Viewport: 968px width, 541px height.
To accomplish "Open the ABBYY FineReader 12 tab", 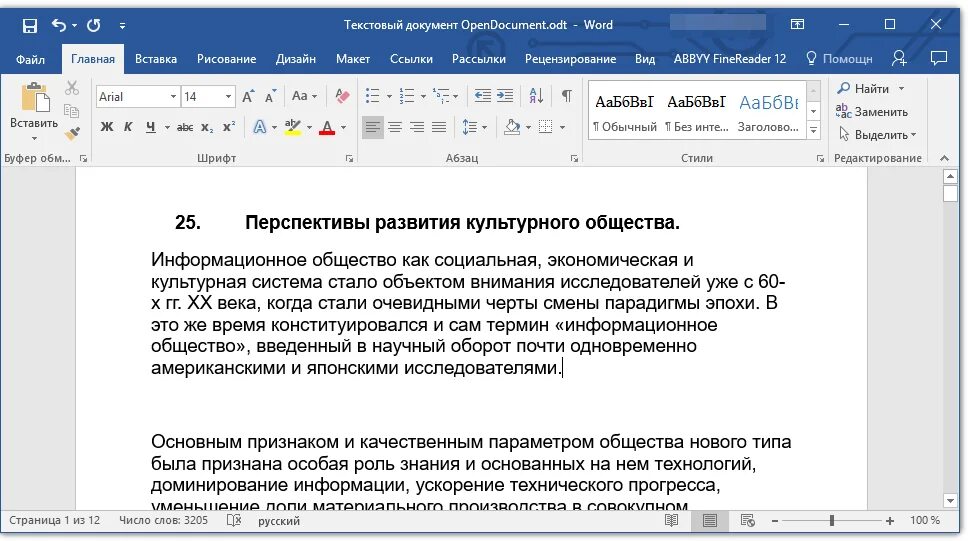I will [x=730, y=59].
